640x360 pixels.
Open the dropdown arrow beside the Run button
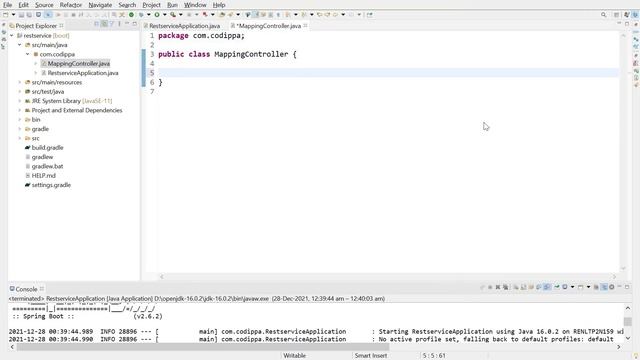(164, 15)
